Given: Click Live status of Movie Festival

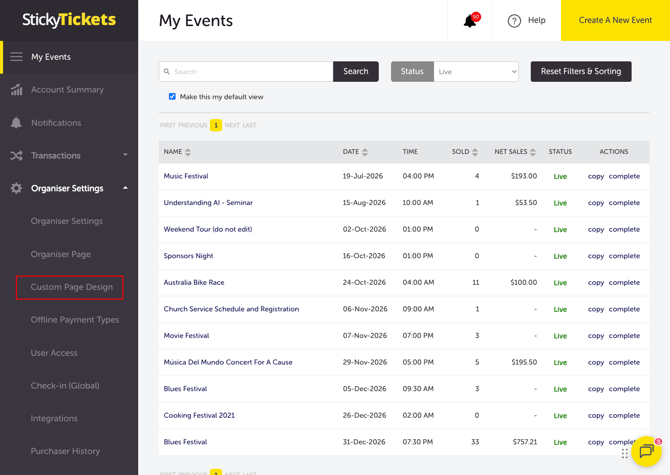Looking at the screenshot, I should [560, 336].
